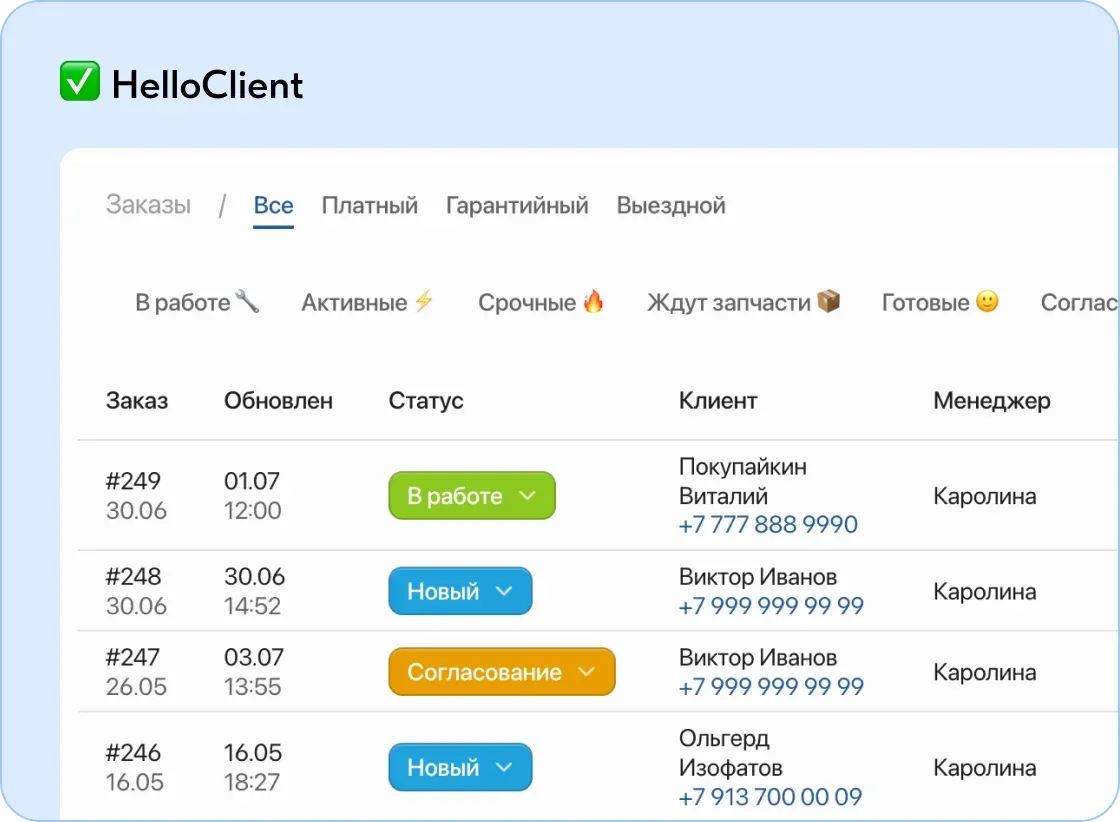The width and height of the screenshot is (1120, 822).
Task: Click phone link +7 913 700 00 09
Action: pyautogui.click(x=772, y=796)
